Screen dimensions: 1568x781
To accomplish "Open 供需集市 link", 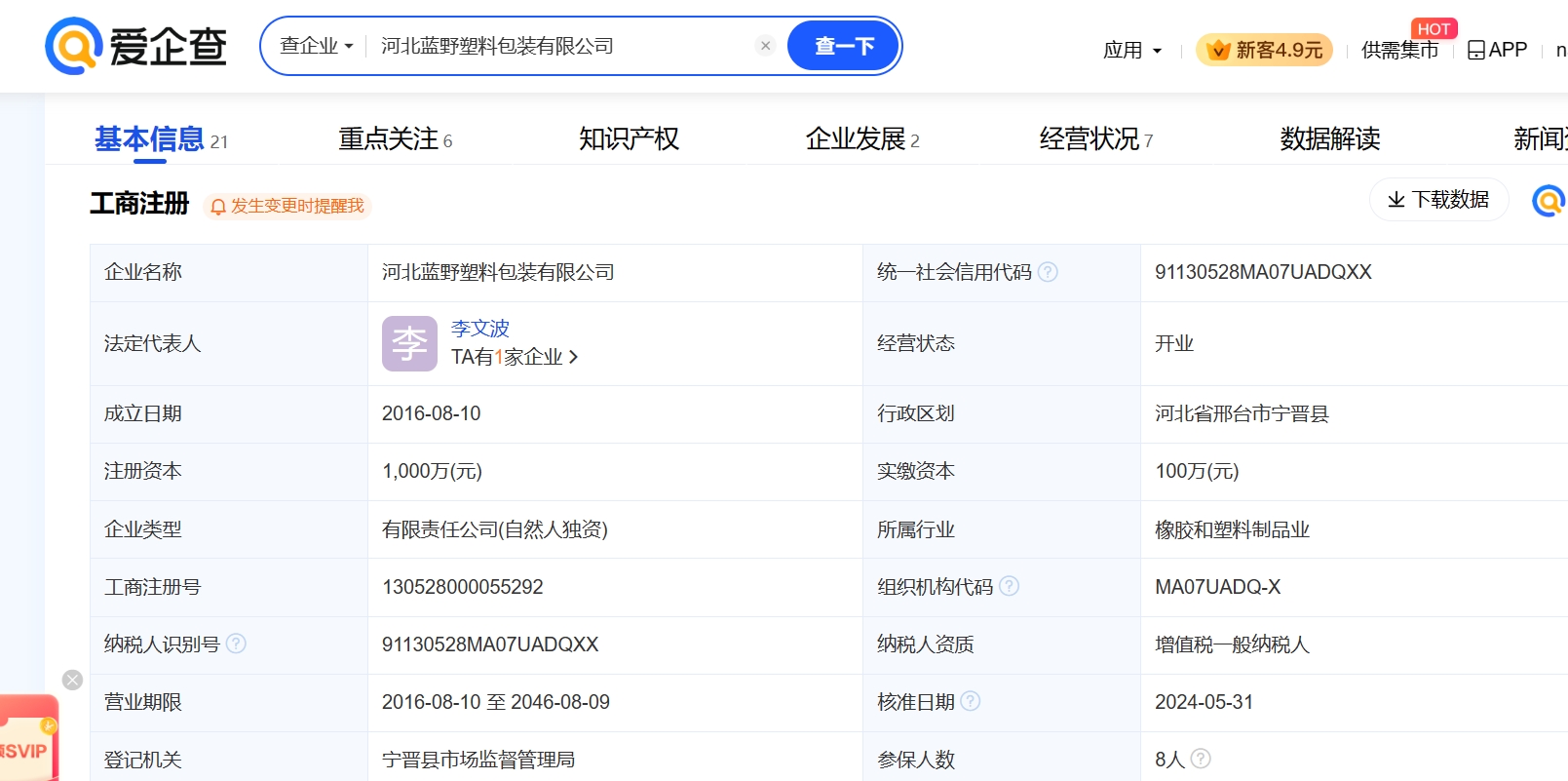I will pos(1399,50).
